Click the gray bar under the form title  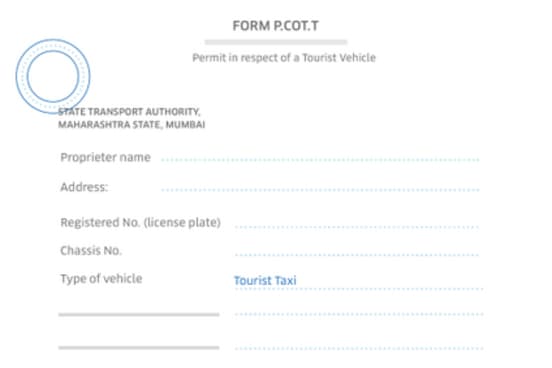(x=276, y=42)
